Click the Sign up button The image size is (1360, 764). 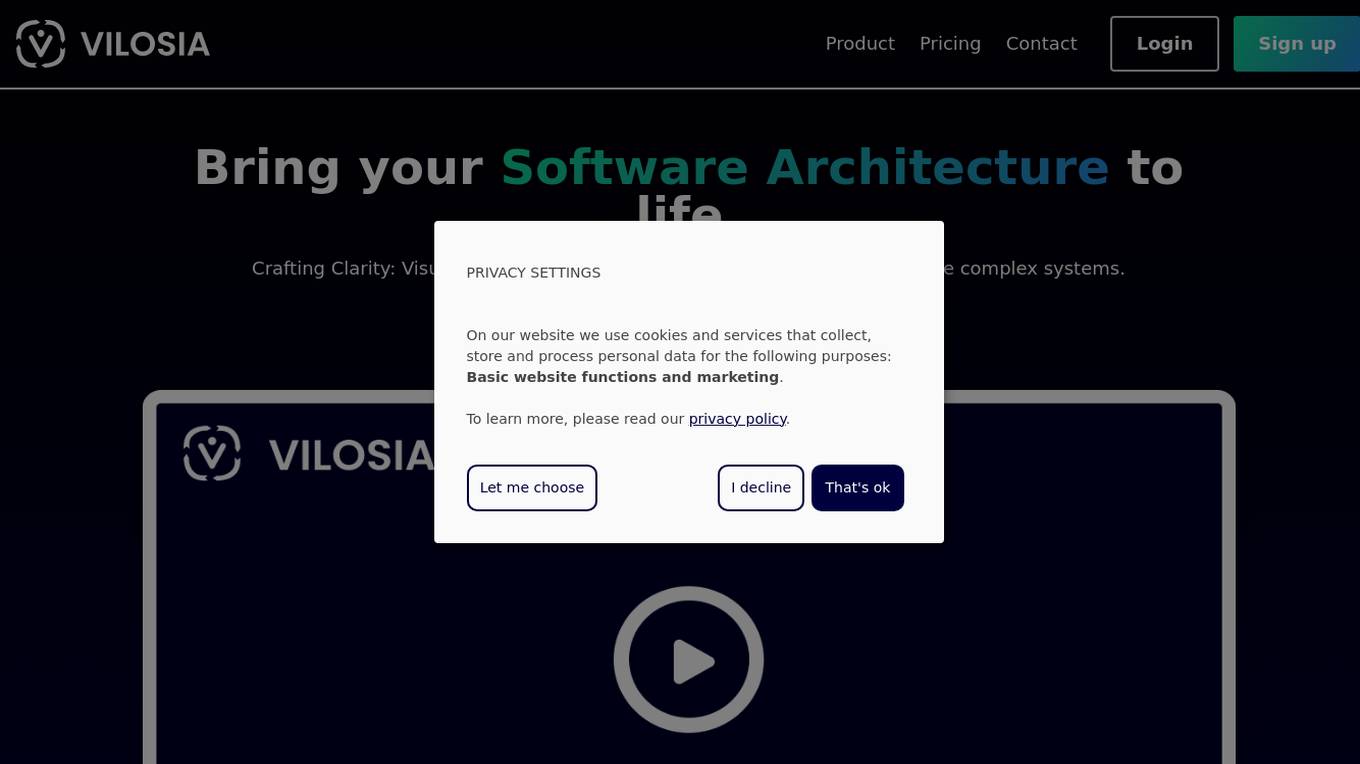click(1296, 44)
